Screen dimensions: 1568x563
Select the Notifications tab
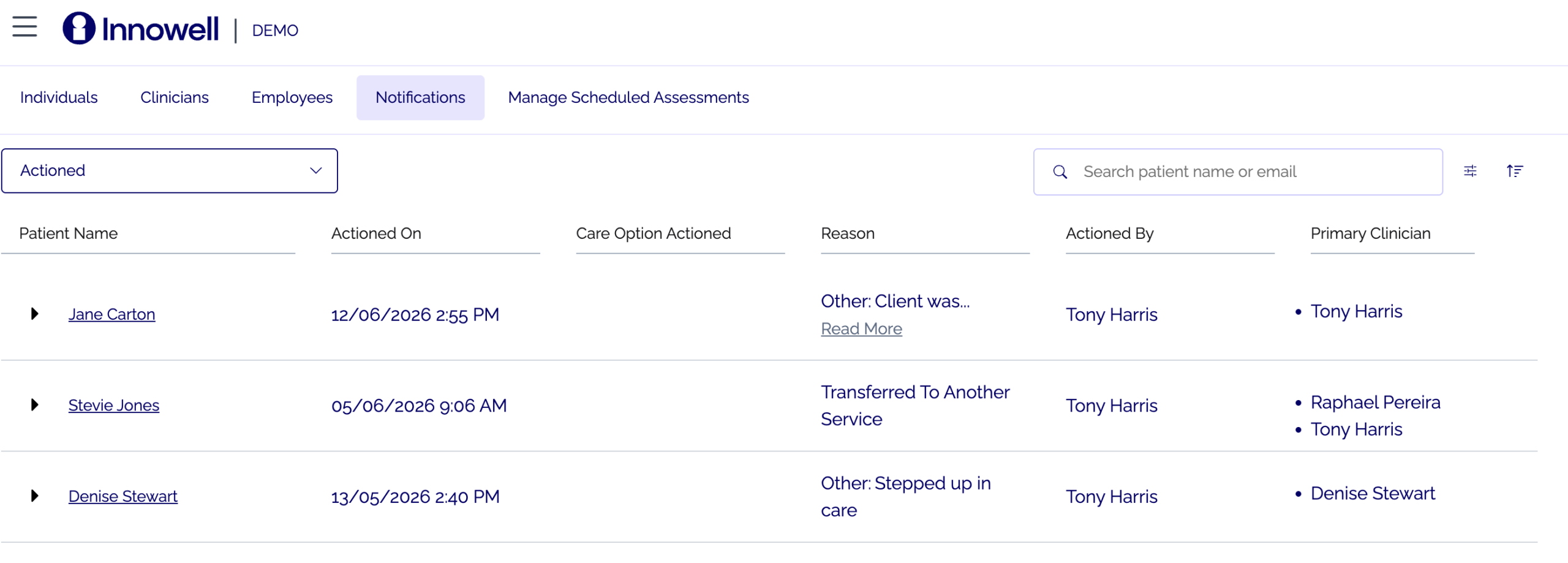pos(420,97)
